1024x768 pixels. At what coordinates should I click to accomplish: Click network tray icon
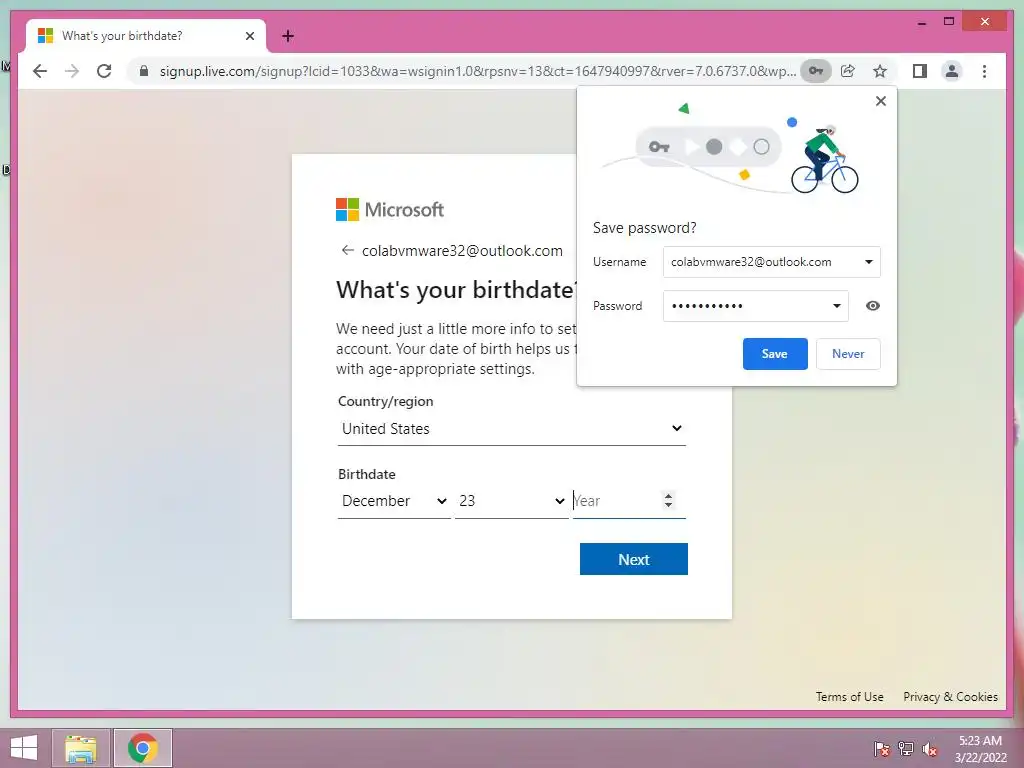point(906,749)
